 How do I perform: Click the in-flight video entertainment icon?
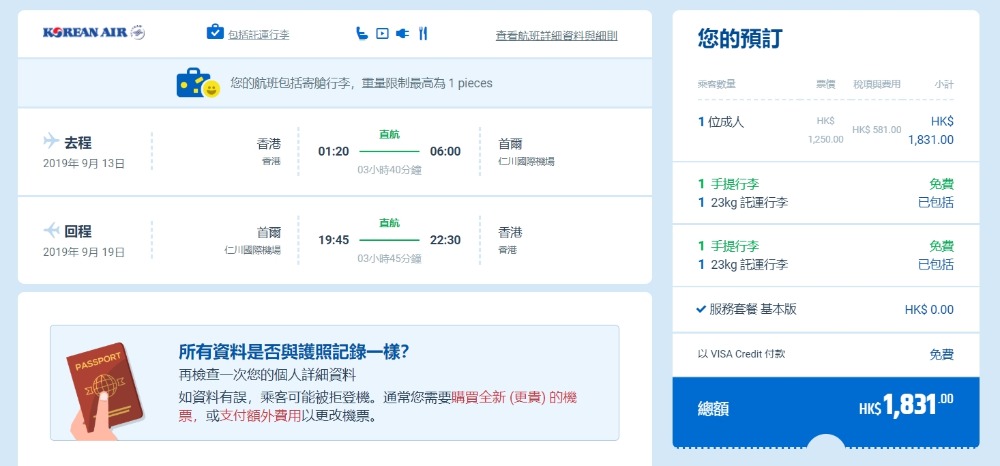(x=382, y=34)
